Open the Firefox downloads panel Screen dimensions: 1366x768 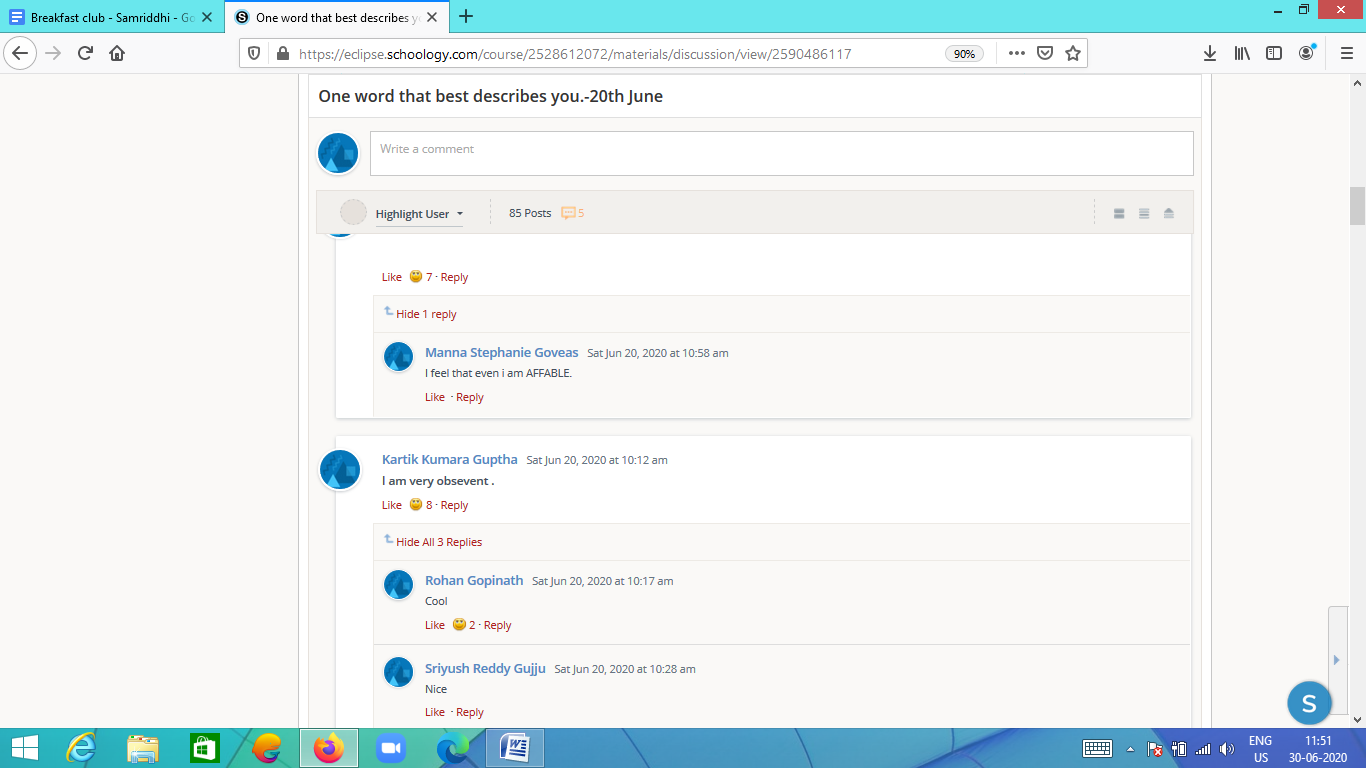(x=1210, y=54)
